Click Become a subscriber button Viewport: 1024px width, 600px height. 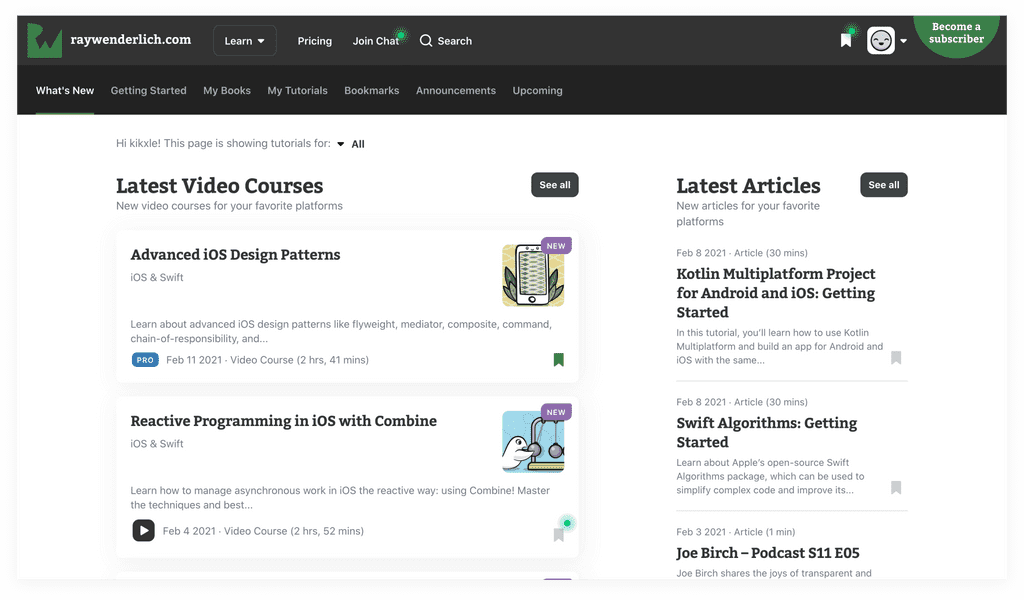tap(956, 33)
